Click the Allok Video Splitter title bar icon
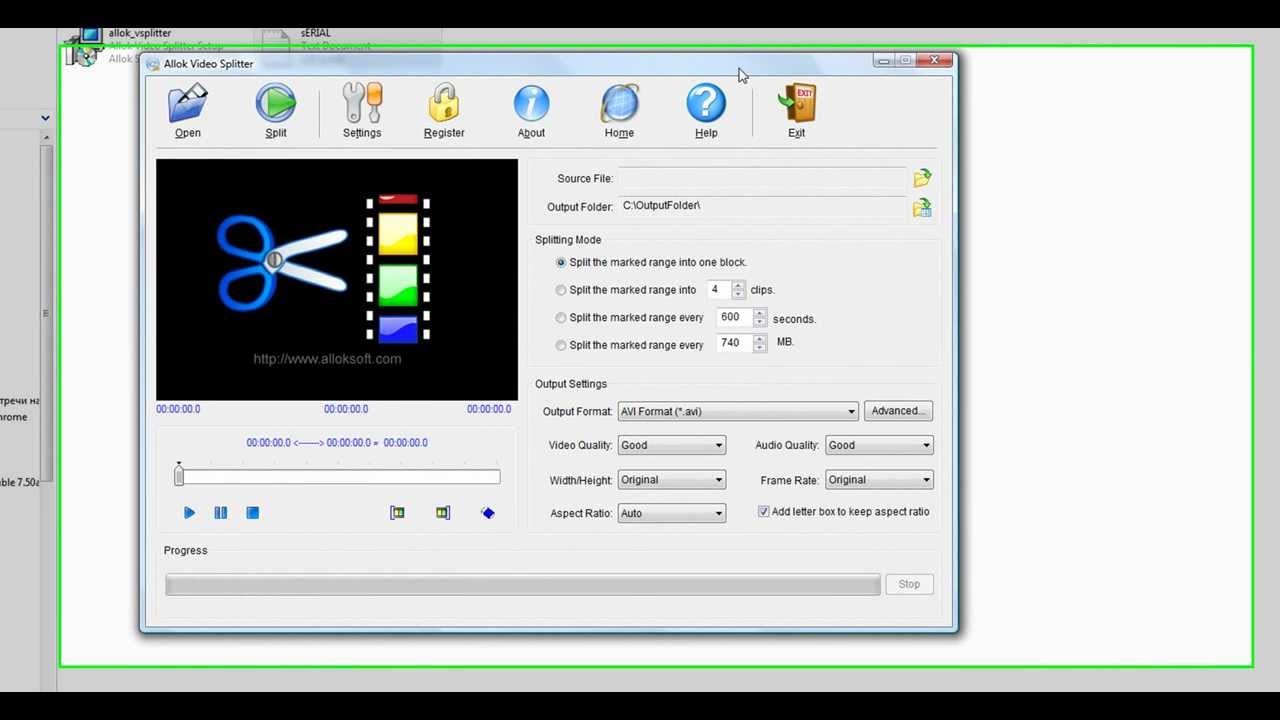This screenshot has height=720, width=1280. [x=153, y=64]
